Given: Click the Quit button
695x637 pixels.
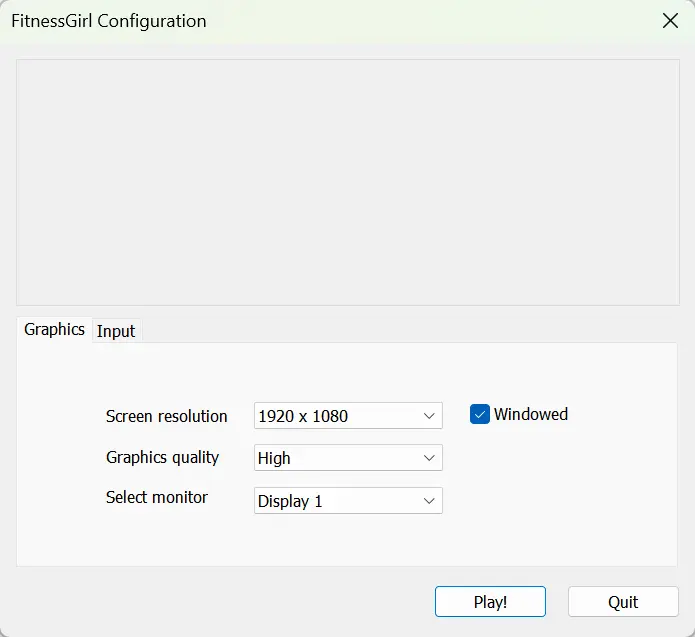Looking at the screenshot, I should [622, 602].
